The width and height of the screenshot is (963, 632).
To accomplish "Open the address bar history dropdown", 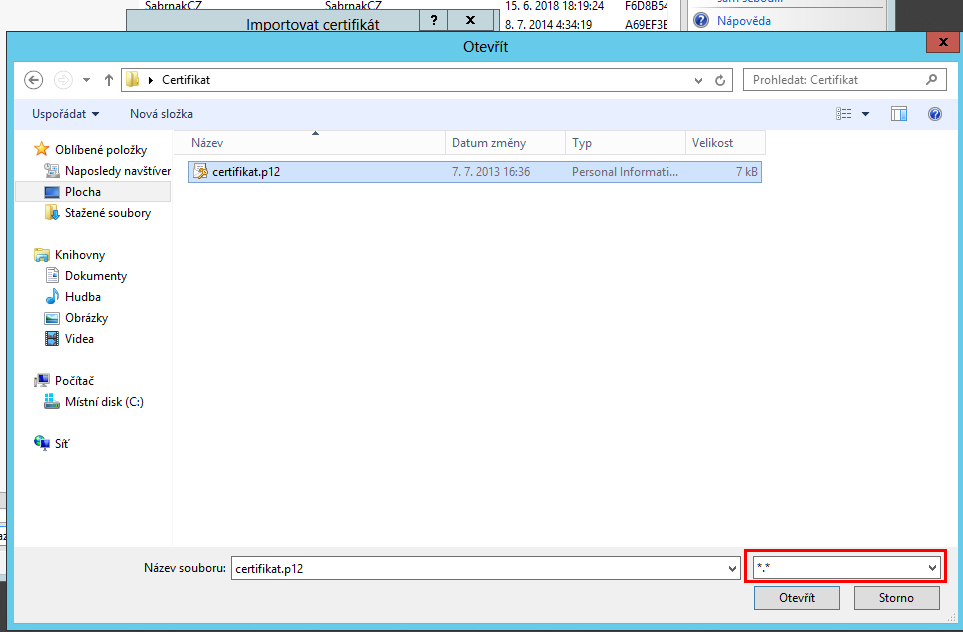I will [x=697, y=80].
